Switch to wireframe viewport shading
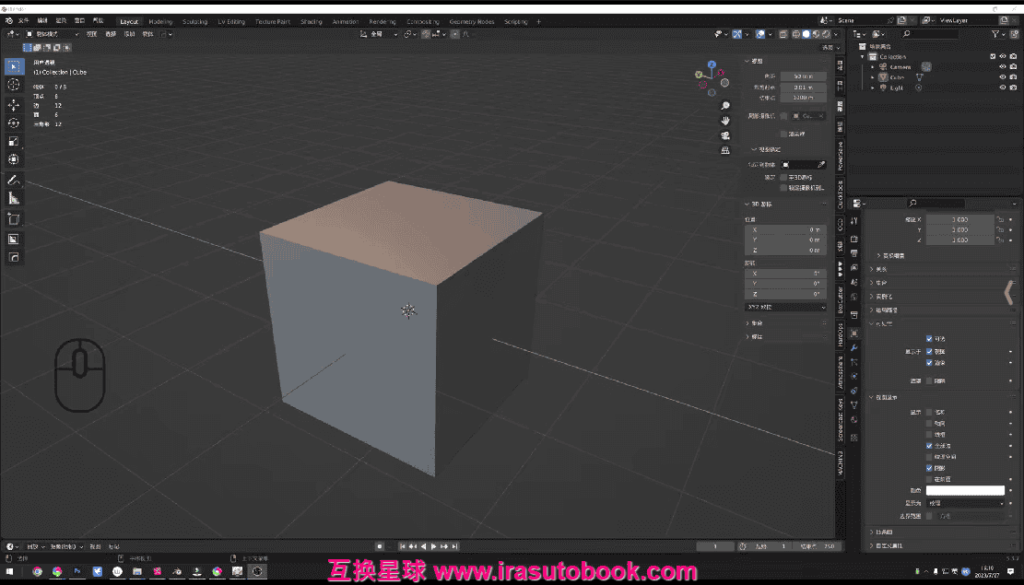Image resolution: width=1024 pixels, height=585 pixels. click(x=795, y=34)
